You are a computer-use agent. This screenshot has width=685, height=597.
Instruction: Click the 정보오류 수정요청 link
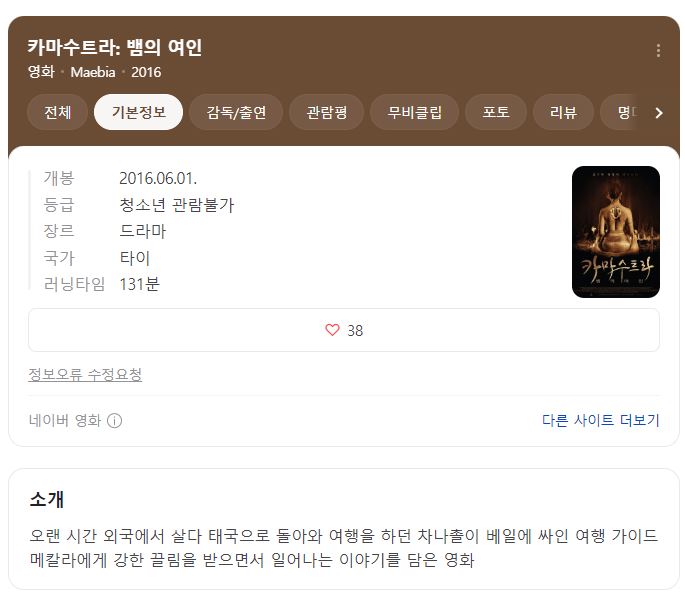[85, 374]
